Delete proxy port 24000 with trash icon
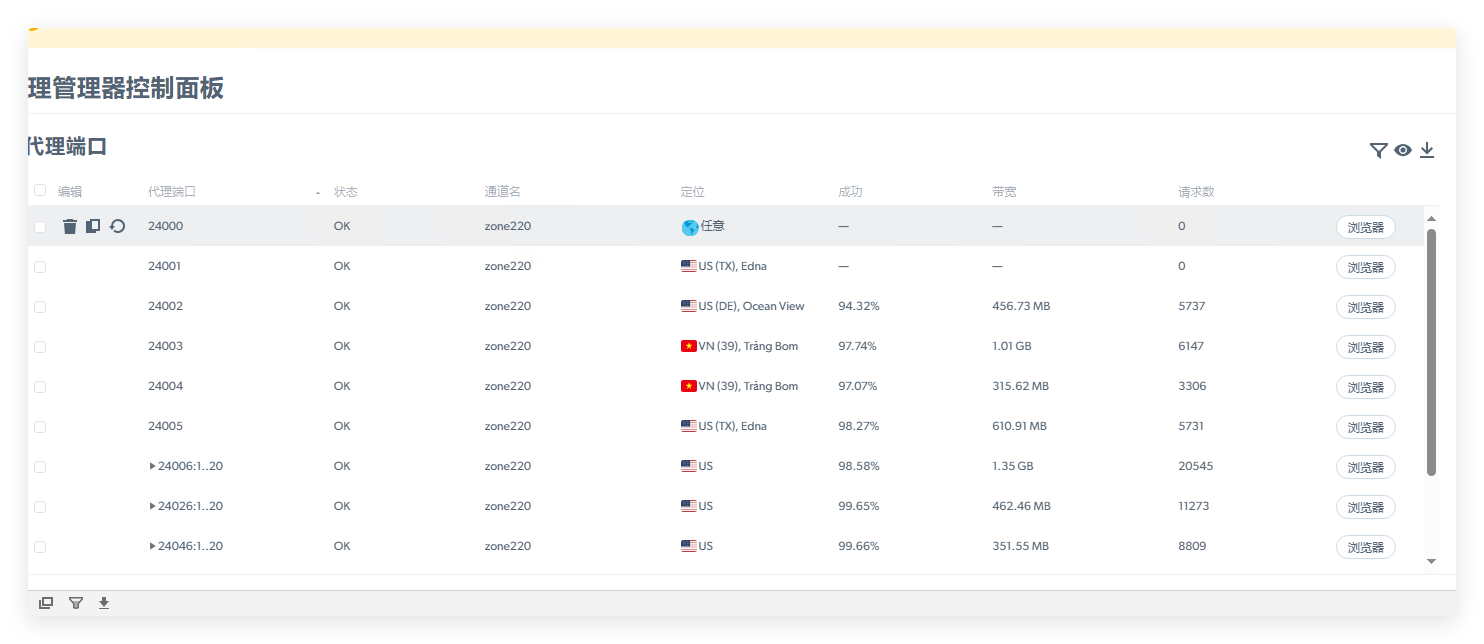This screenshot has width=1484, height=644. coord(70,227)
